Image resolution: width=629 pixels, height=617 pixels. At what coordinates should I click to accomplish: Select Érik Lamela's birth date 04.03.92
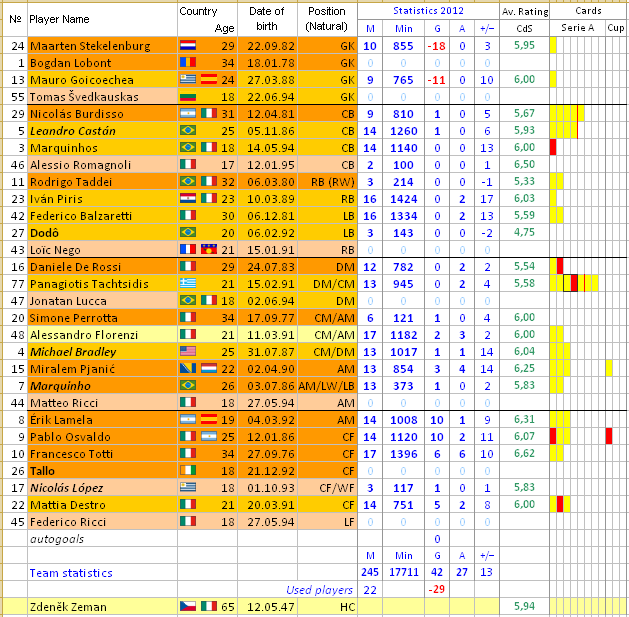(x=267, y=420)
